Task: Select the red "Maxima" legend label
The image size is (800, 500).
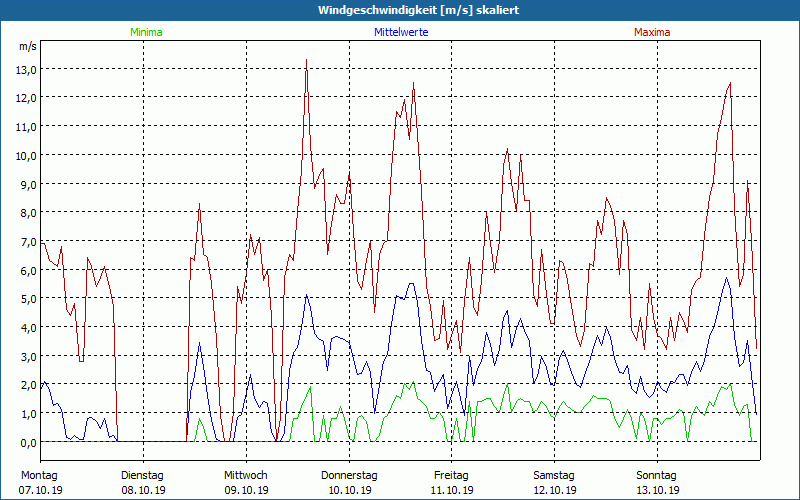Action: pyautogui.click(x=652, y=32)
